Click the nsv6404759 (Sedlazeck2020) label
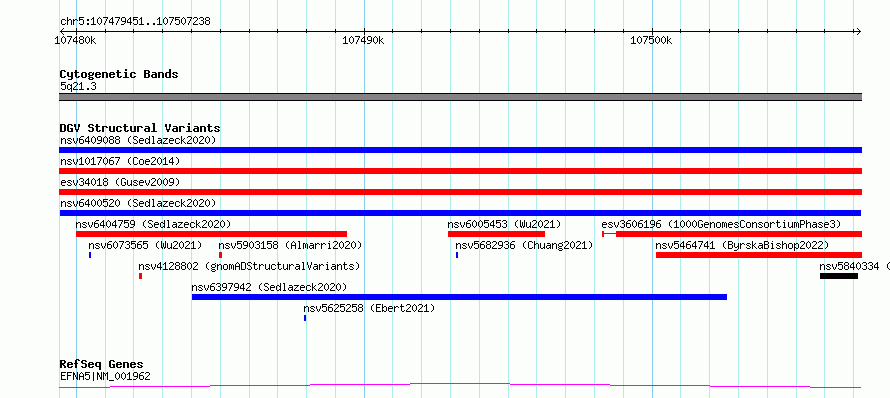890x398 pixels. 153,224
